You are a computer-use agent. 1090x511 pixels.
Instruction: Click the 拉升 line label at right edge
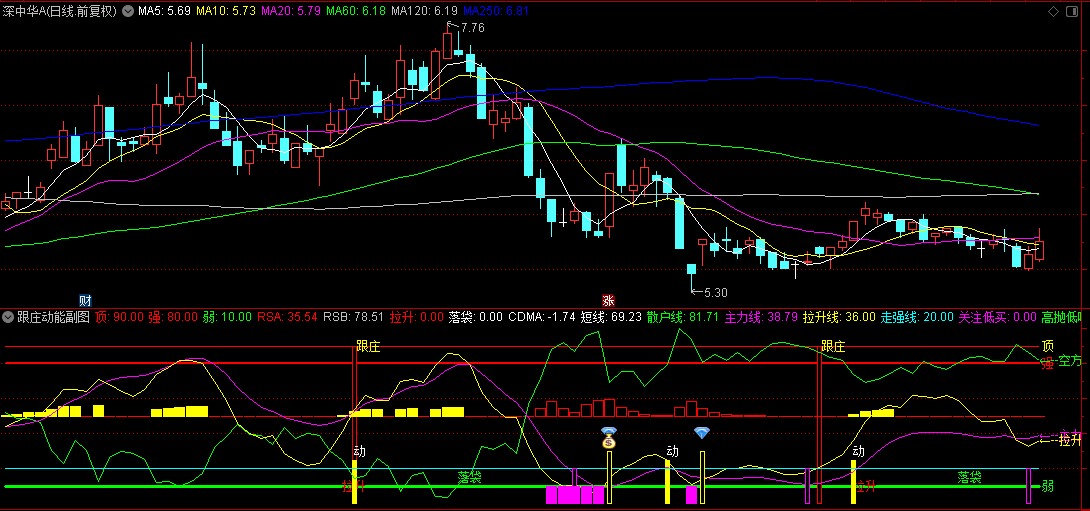click(1071, 439)
